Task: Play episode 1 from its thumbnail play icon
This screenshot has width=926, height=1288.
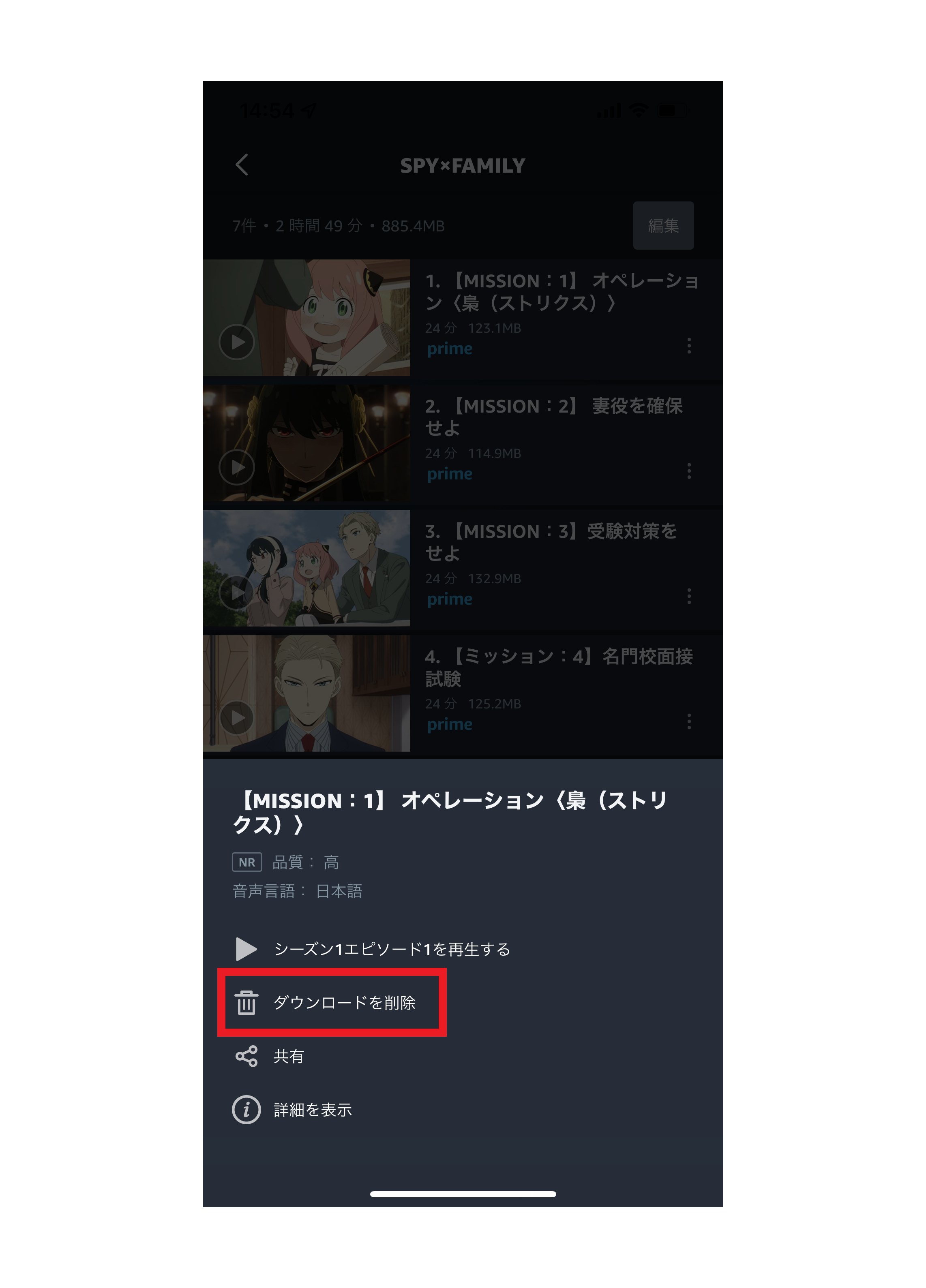Action: (x=237, y=342)
